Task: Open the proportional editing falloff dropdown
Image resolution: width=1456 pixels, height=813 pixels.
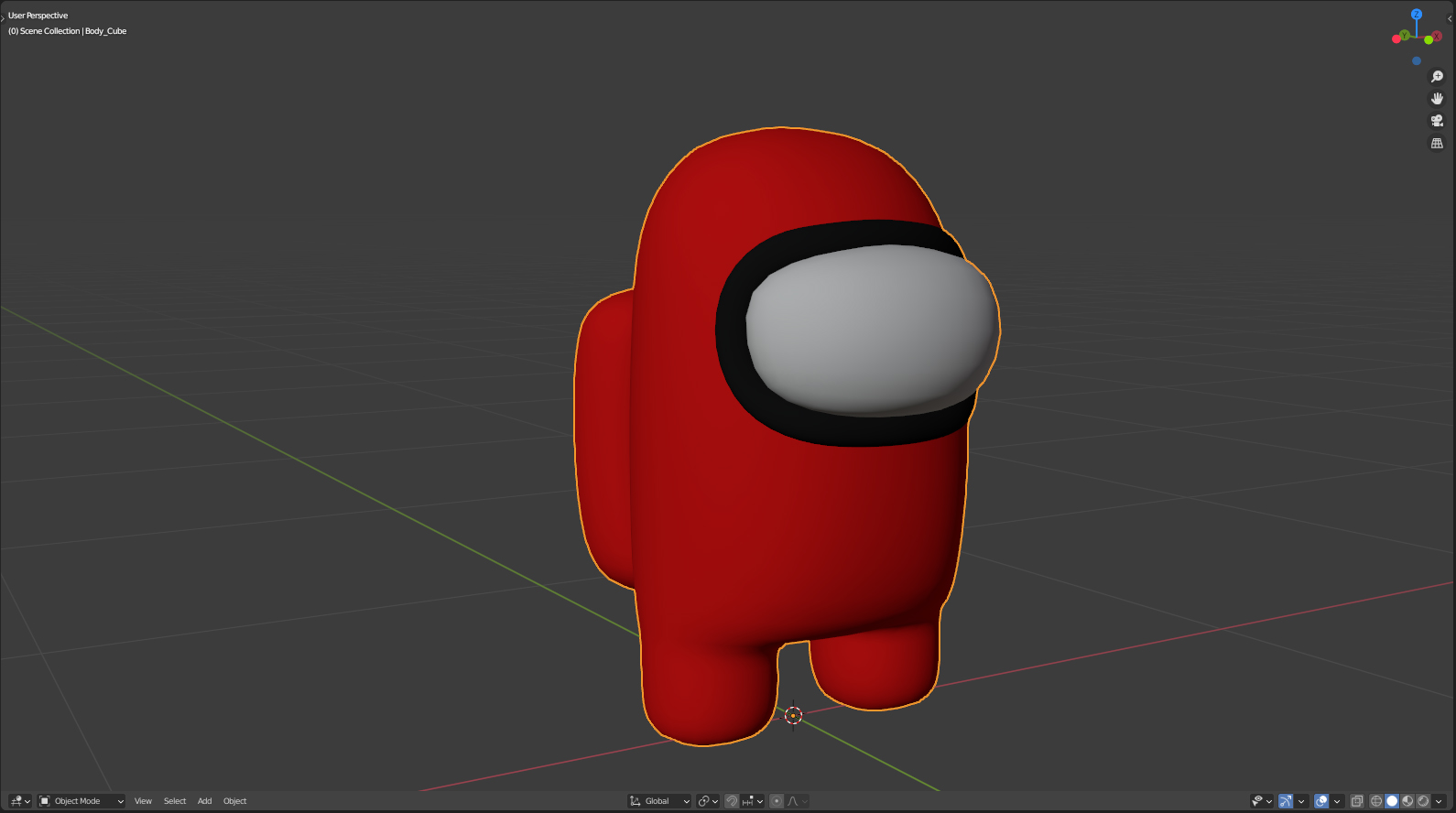Action: pos(798,801)
